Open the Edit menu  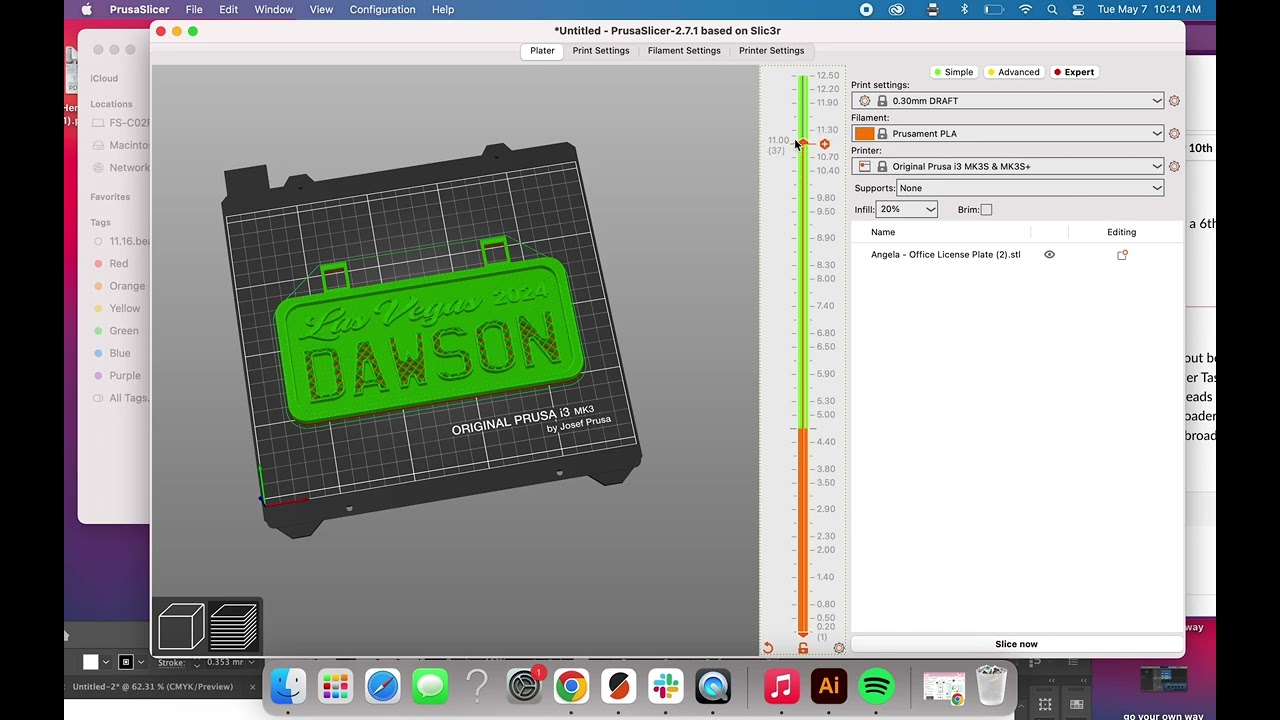(x=229, y=9)
